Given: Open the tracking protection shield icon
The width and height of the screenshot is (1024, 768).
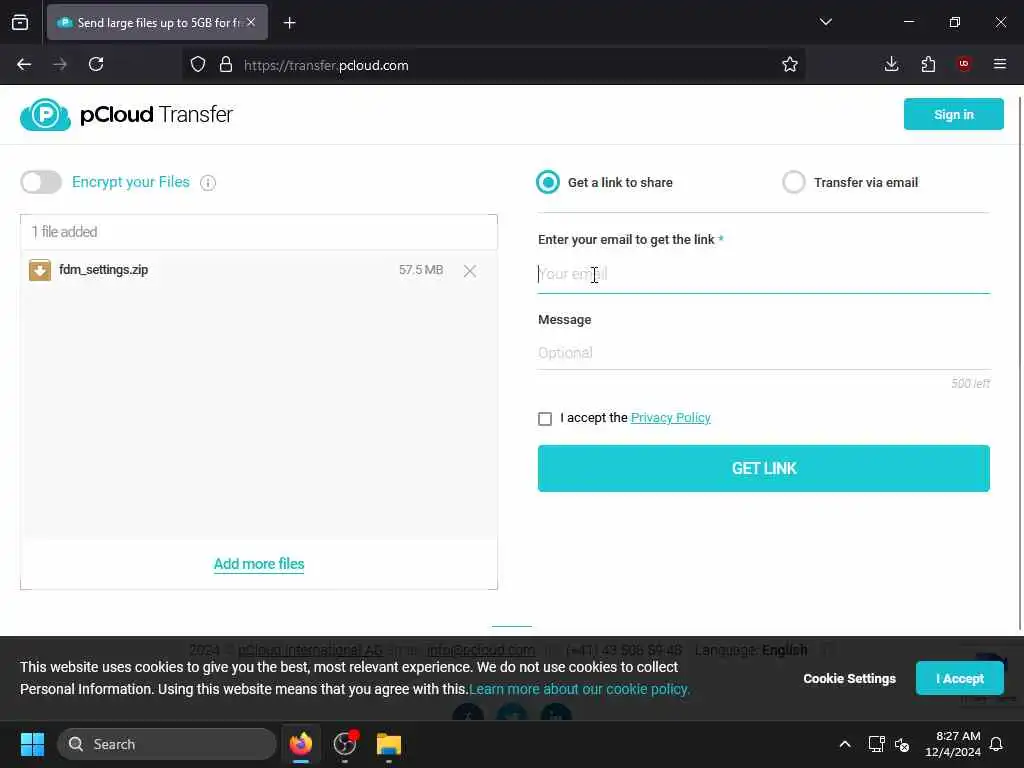Looking at the screenshot, I should click(198, 65).
